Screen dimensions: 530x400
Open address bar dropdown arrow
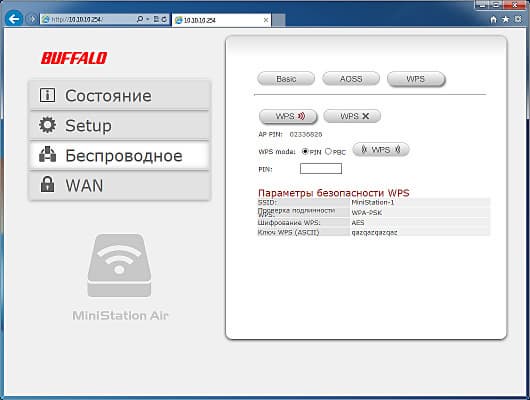pyautogui.click(x=148, y=20)
